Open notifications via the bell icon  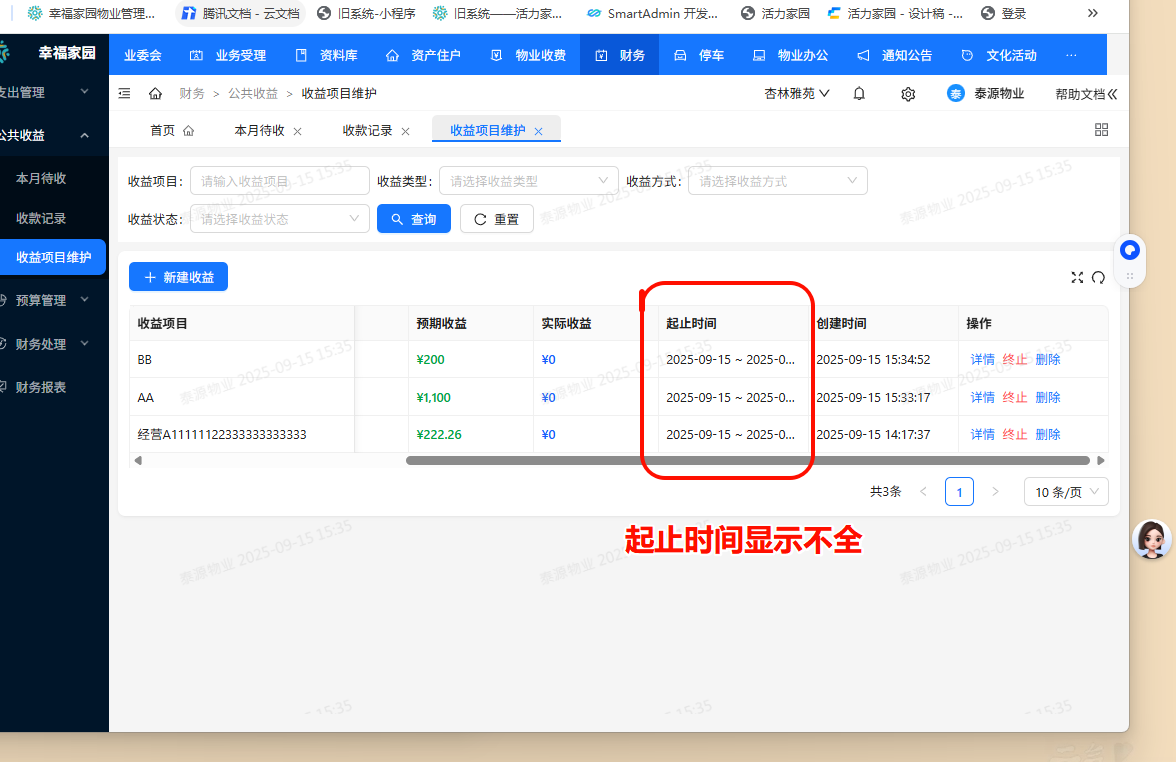(x=859, y=92)
